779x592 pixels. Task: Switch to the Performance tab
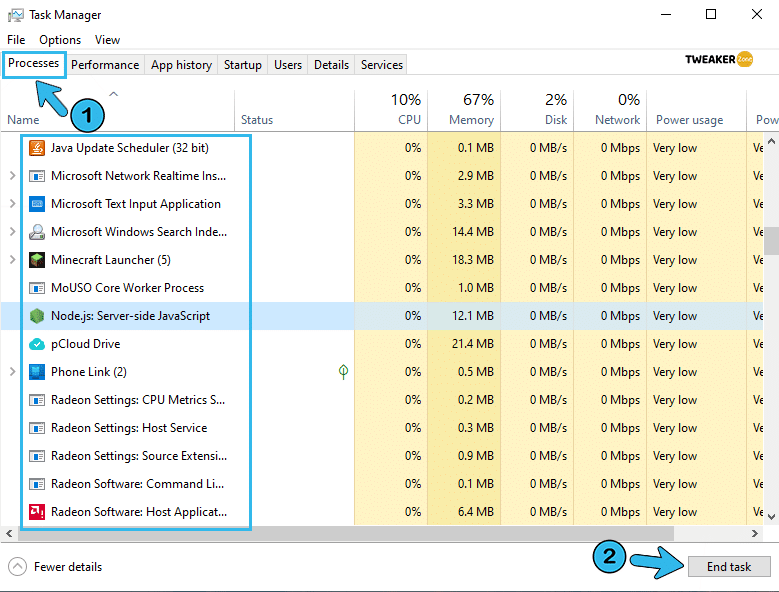click(105, 65)
